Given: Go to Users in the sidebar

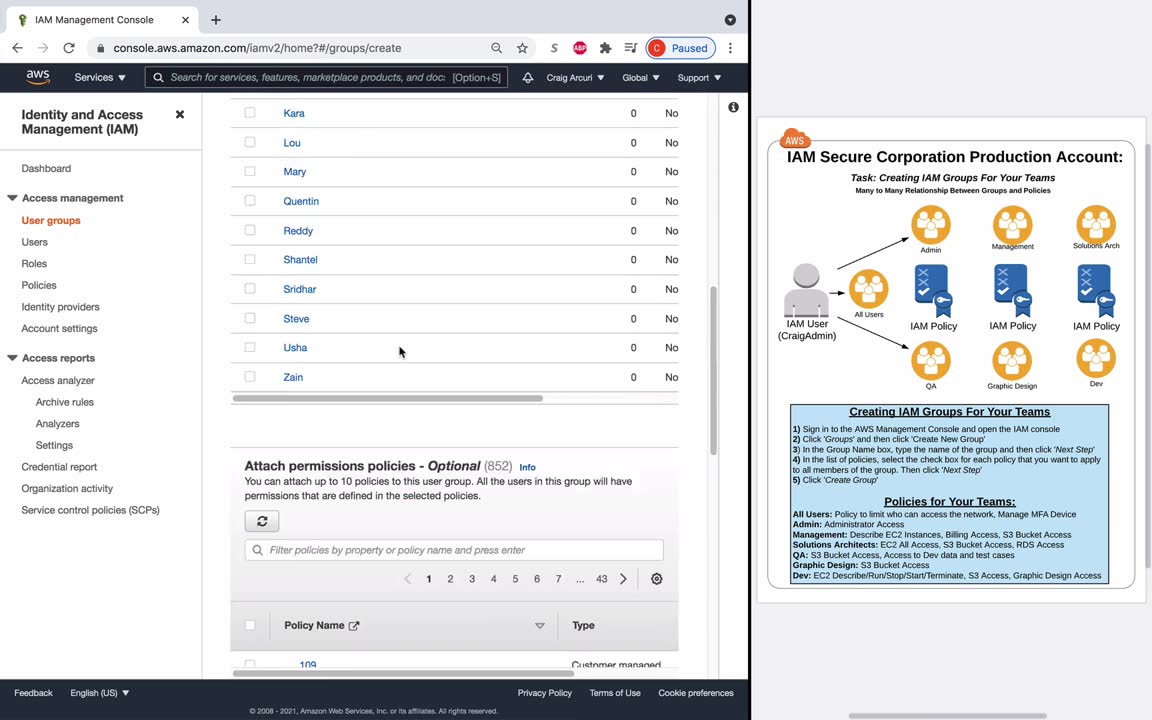Looking at the screenshot, I should [x=35, y=242].
